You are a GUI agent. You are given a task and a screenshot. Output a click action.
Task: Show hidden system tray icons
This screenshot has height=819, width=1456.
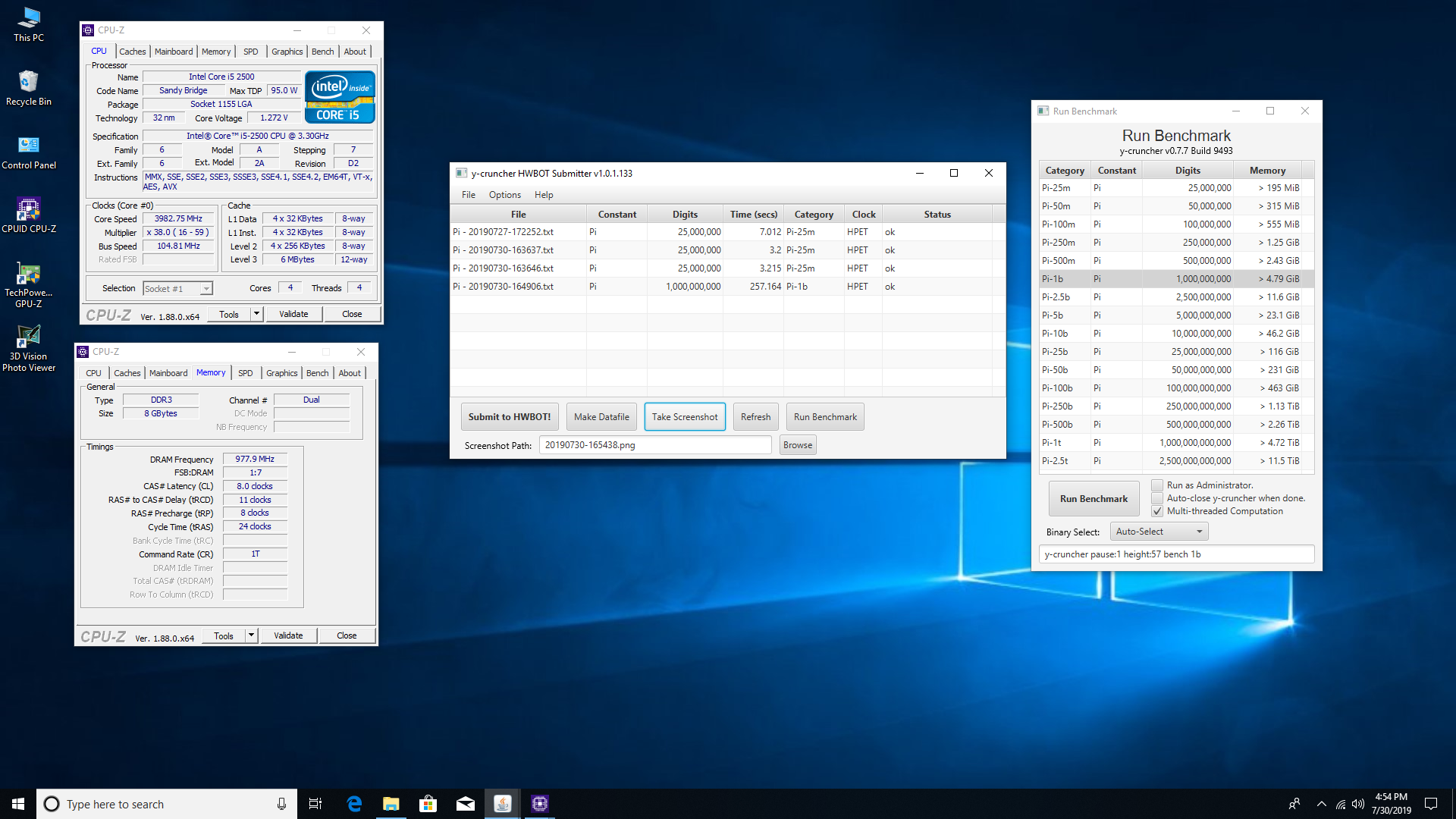(x=1322, y=804)
